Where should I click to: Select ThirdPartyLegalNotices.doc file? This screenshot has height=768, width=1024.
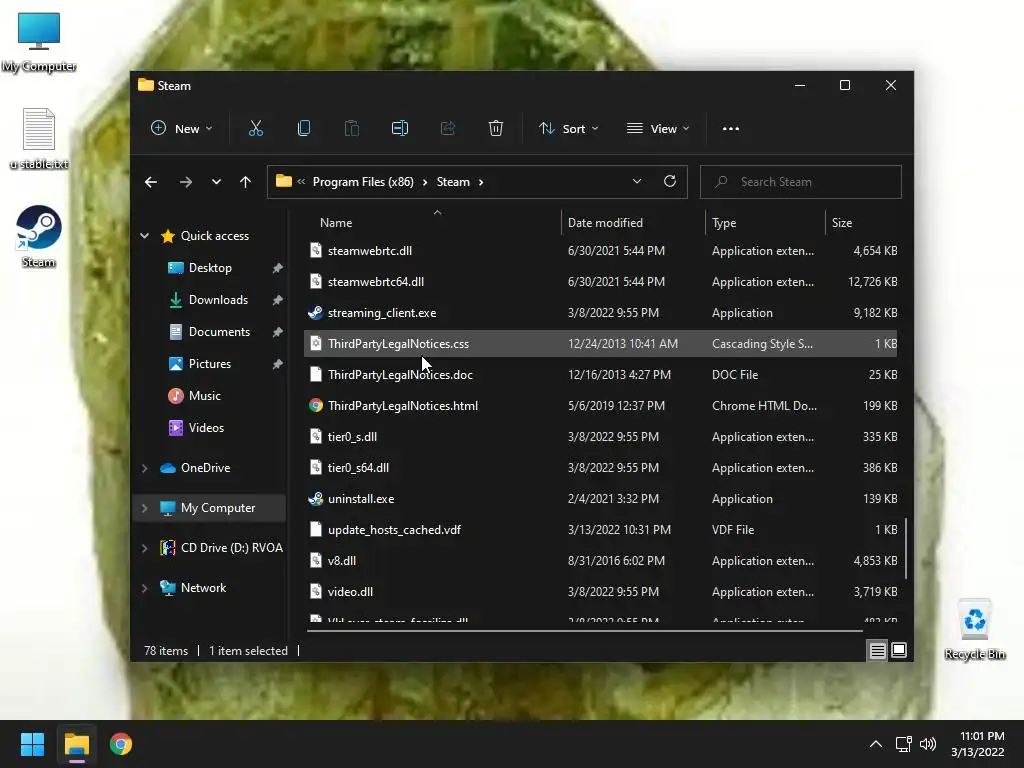tap(600, 375)
